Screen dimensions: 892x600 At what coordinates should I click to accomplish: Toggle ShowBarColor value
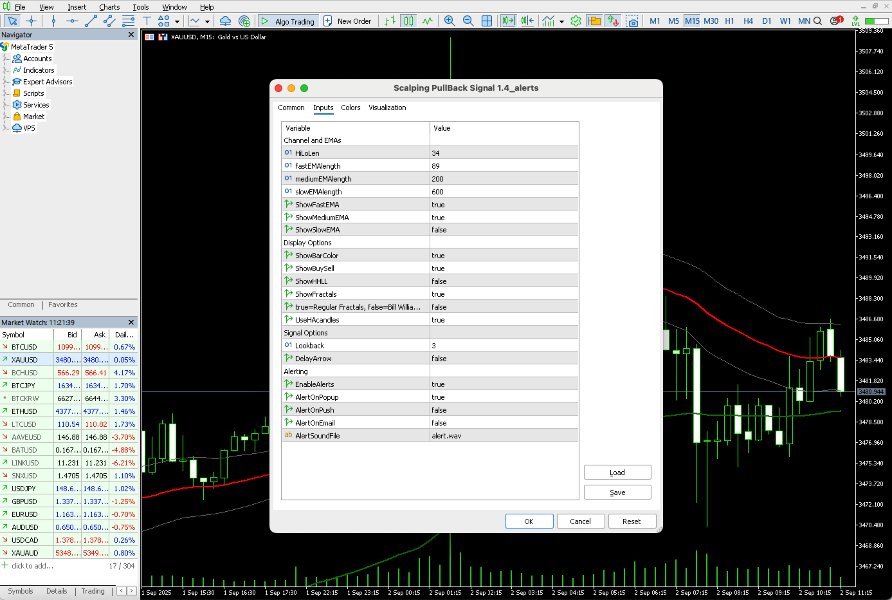tap(504, 255)
